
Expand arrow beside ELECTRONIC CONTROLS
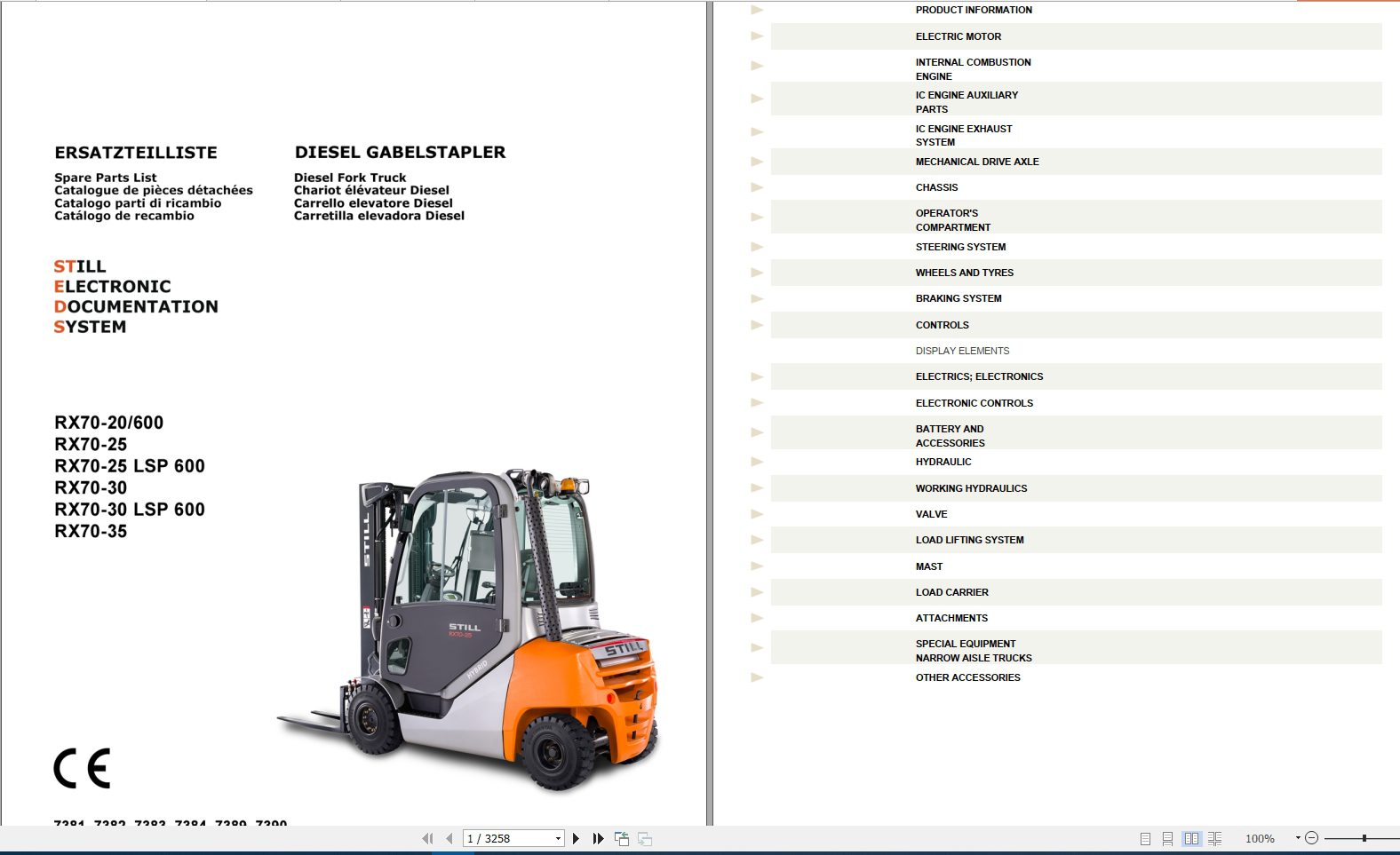[x=757, y=403]
